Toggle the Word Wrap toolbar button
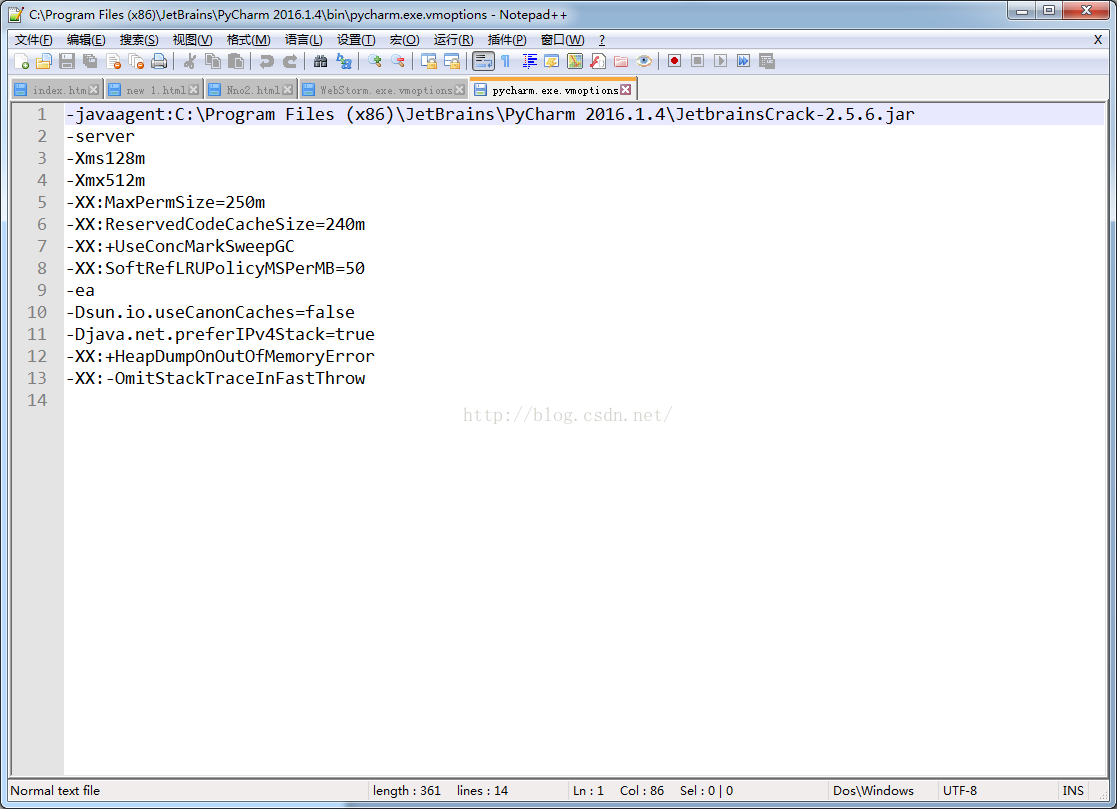 coord(483,62)
